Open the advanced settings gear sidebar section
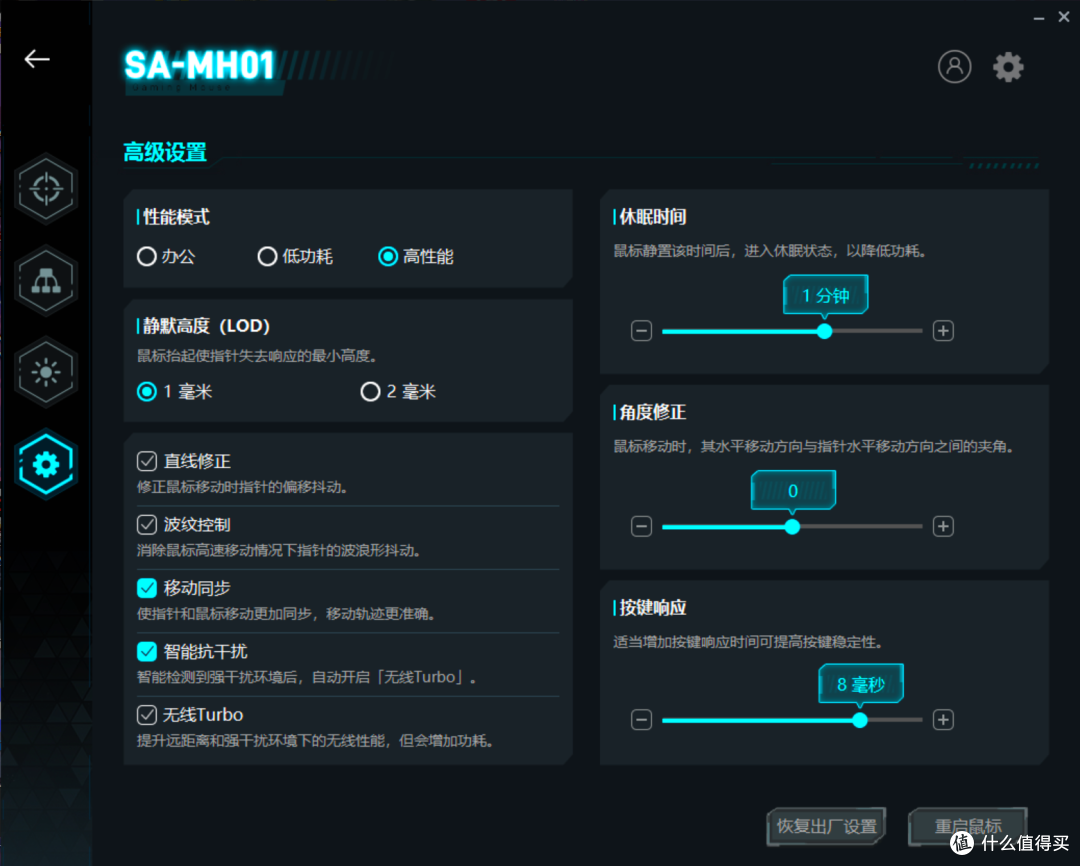This screenshot has height=866, width=1080. 46,464
